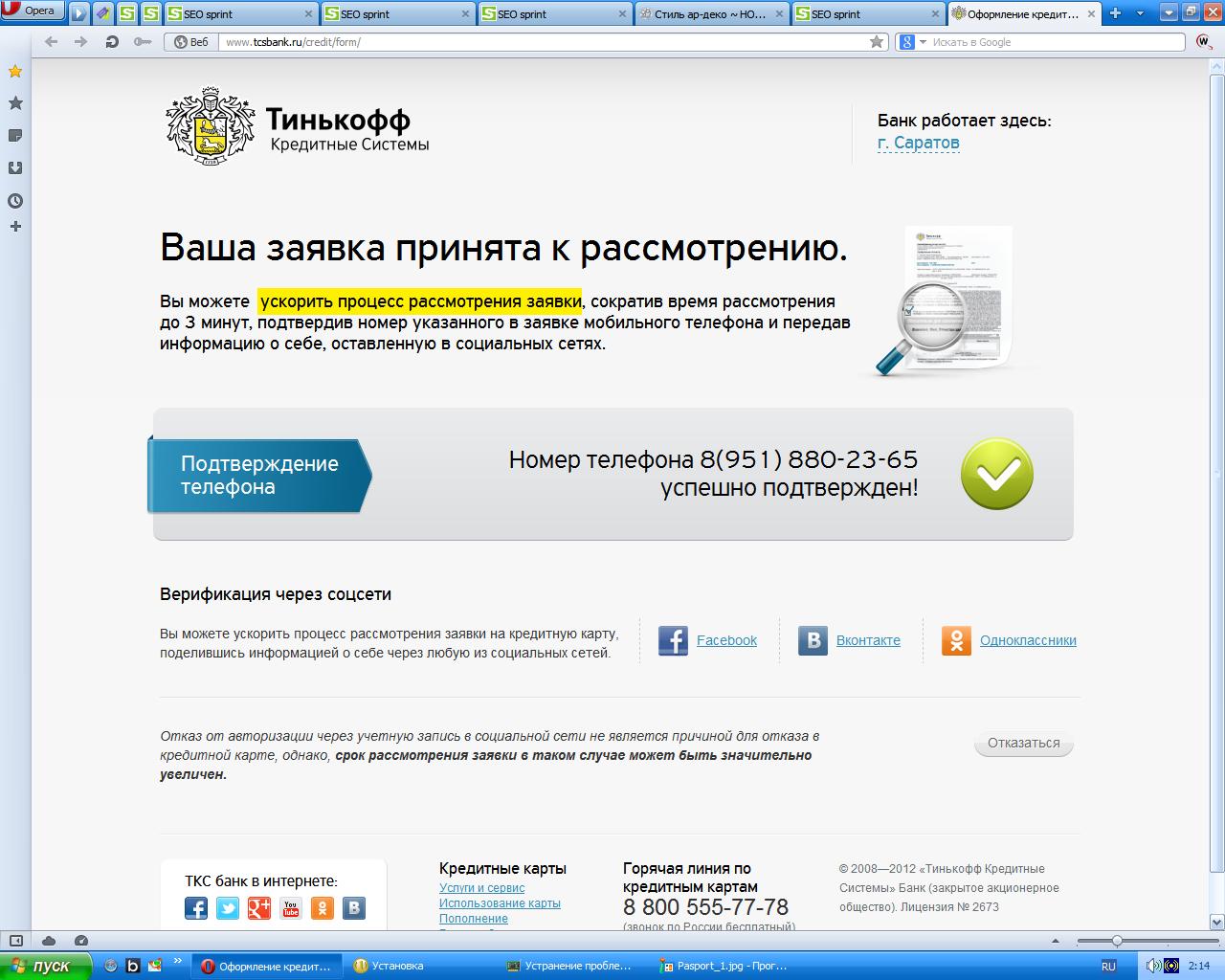Open the footer Вконтакте social icon
This screenshot has height=980, width=1225.
pos(354,908)
